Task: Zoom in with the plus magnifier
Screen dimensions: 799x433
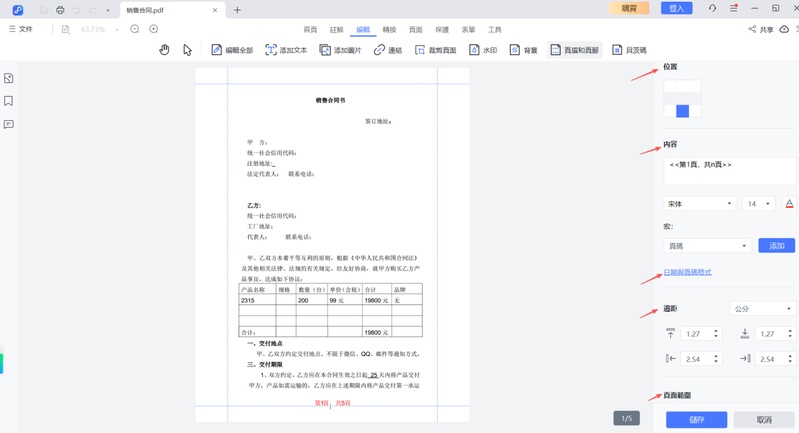Action: click(x=154, y=29)
